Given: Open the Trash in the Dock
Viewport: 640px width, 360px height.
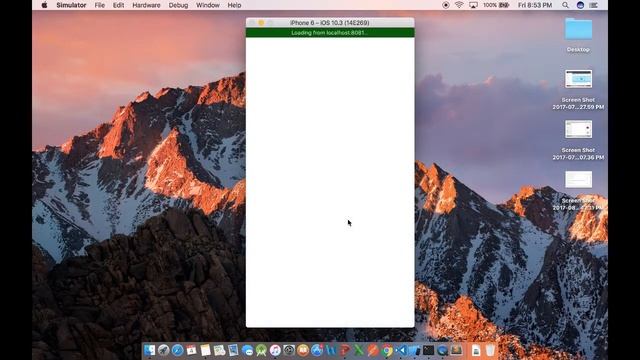Looking at the screenshot, I should pyautogui.click(x=490, y=350).
